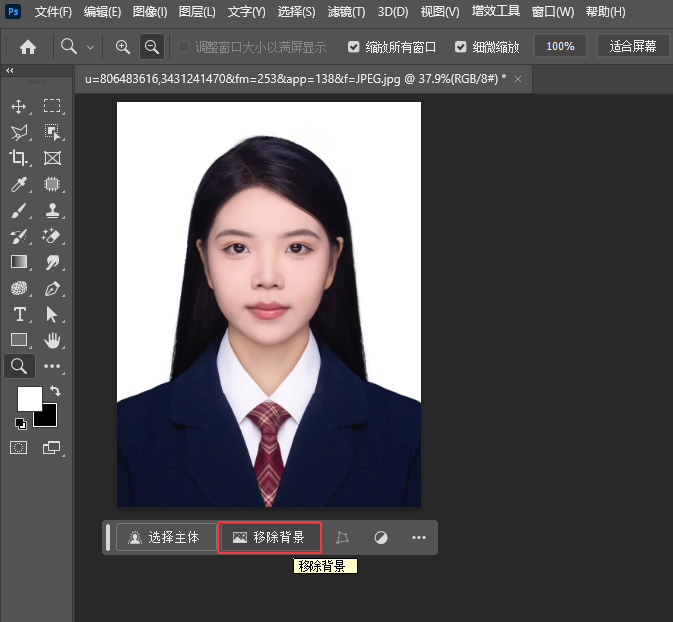Choose the Clone Stamp tool
673x622 pixels.
(x=52, y=210)
